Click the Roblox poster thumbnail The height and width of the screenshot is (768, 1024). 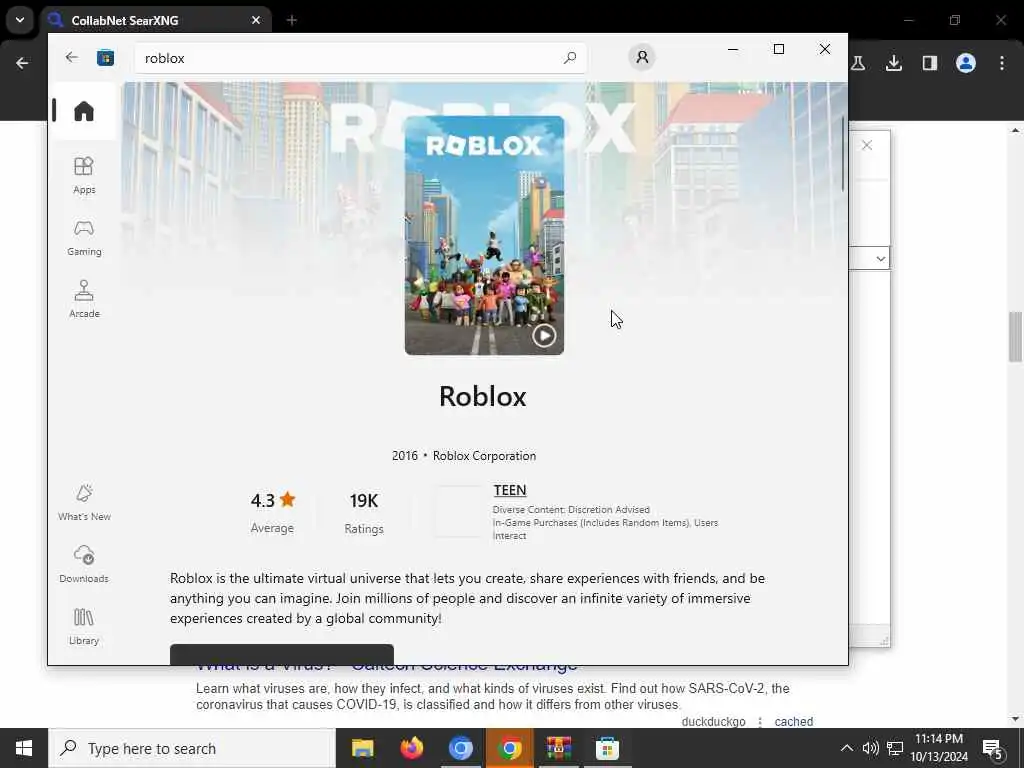[484, 235]
